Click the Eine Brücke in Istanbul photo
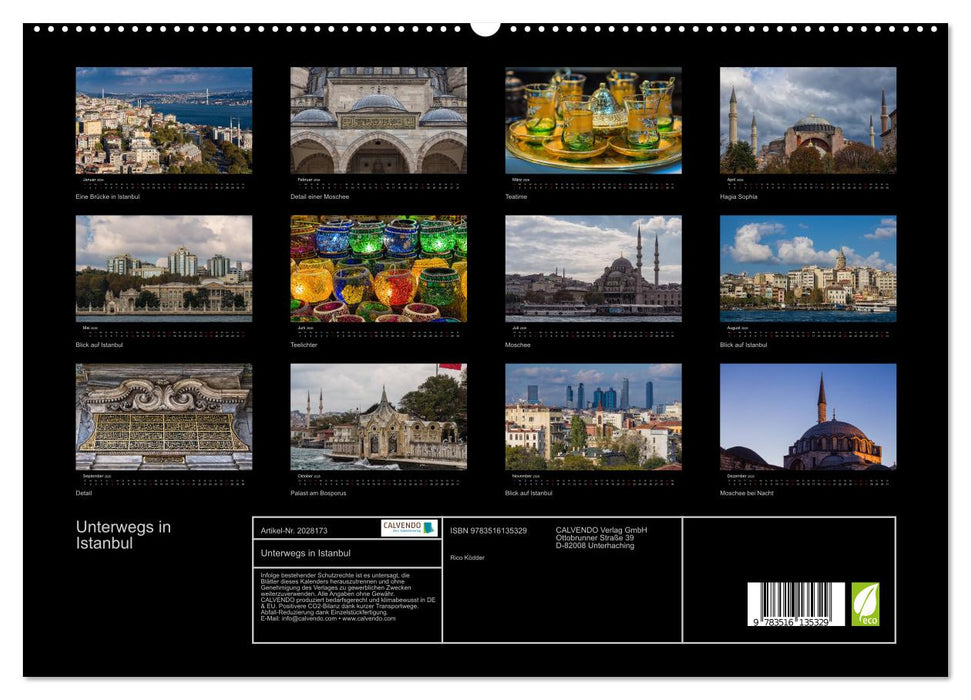The width and height of the screenshot is (971, 700). click(x=163, y=123)
